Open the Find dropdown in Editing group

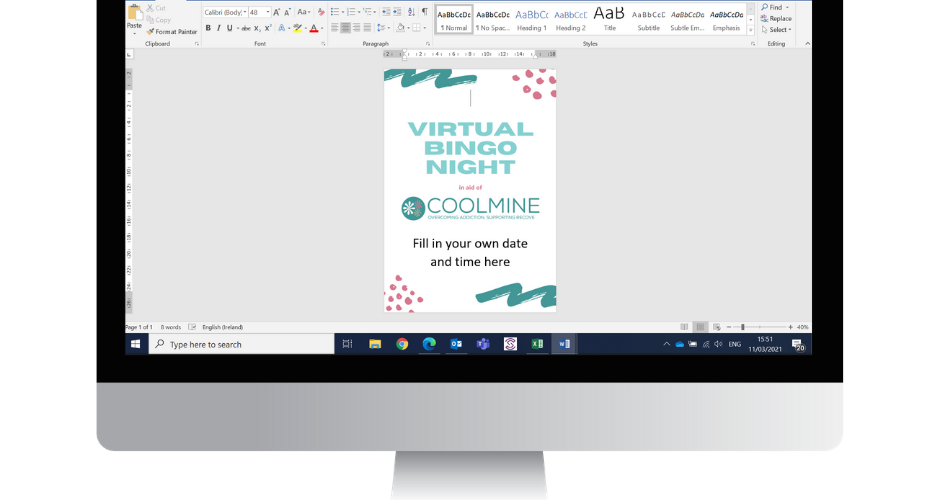[x=787, y=8]
